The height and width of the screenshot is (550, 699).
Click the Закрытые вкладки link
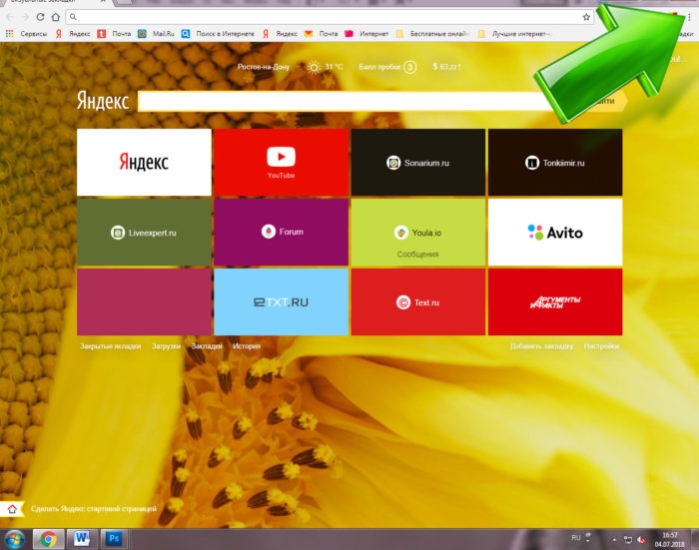click(110, 346)
